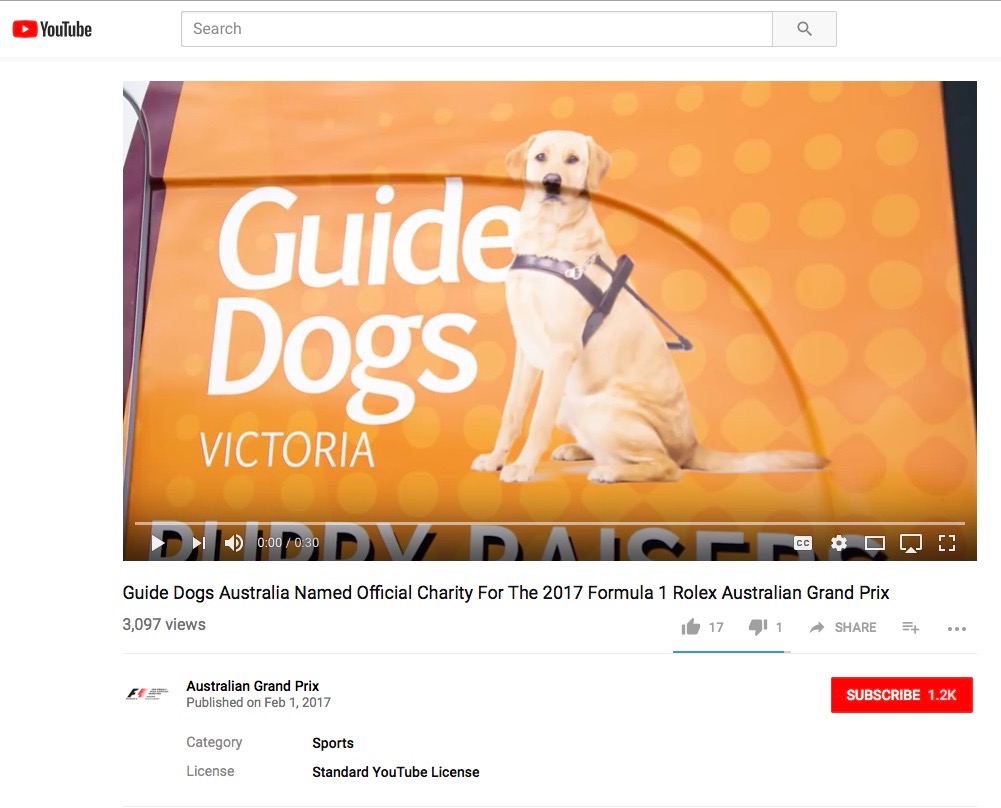Play the video
This screenshot has width=1001, height=808.
[x=158, y=543]
